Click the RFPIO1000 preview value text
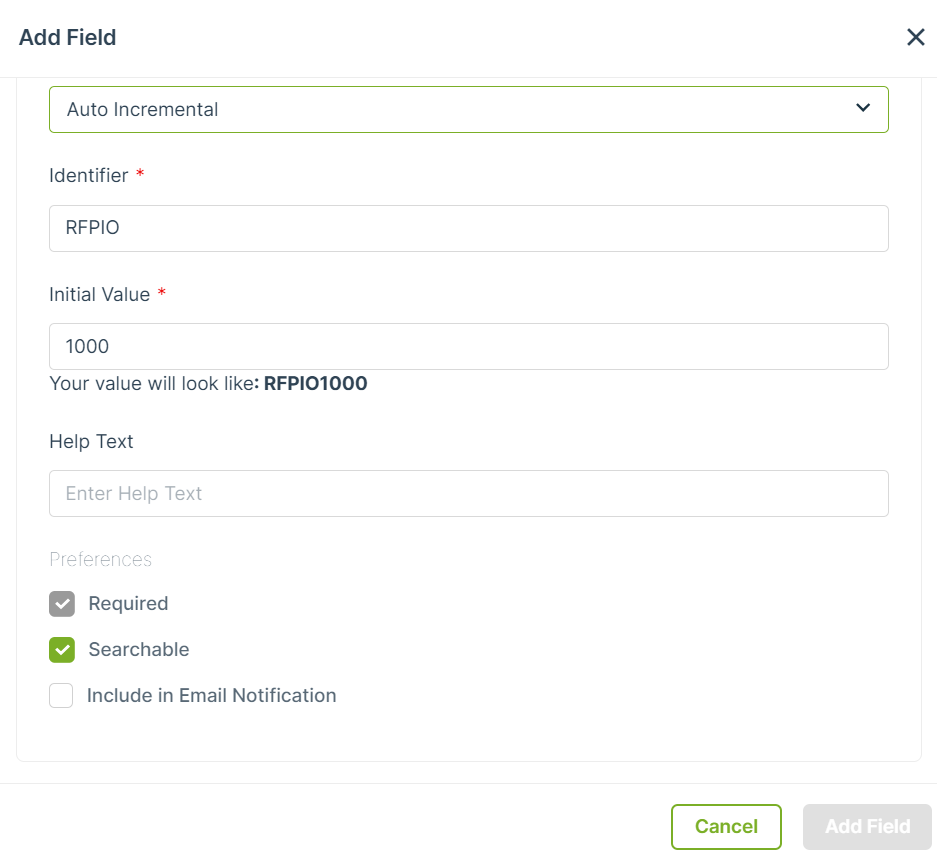Viewport: 937px width, 858px height. pyautogui.click(x=316, y=384)
